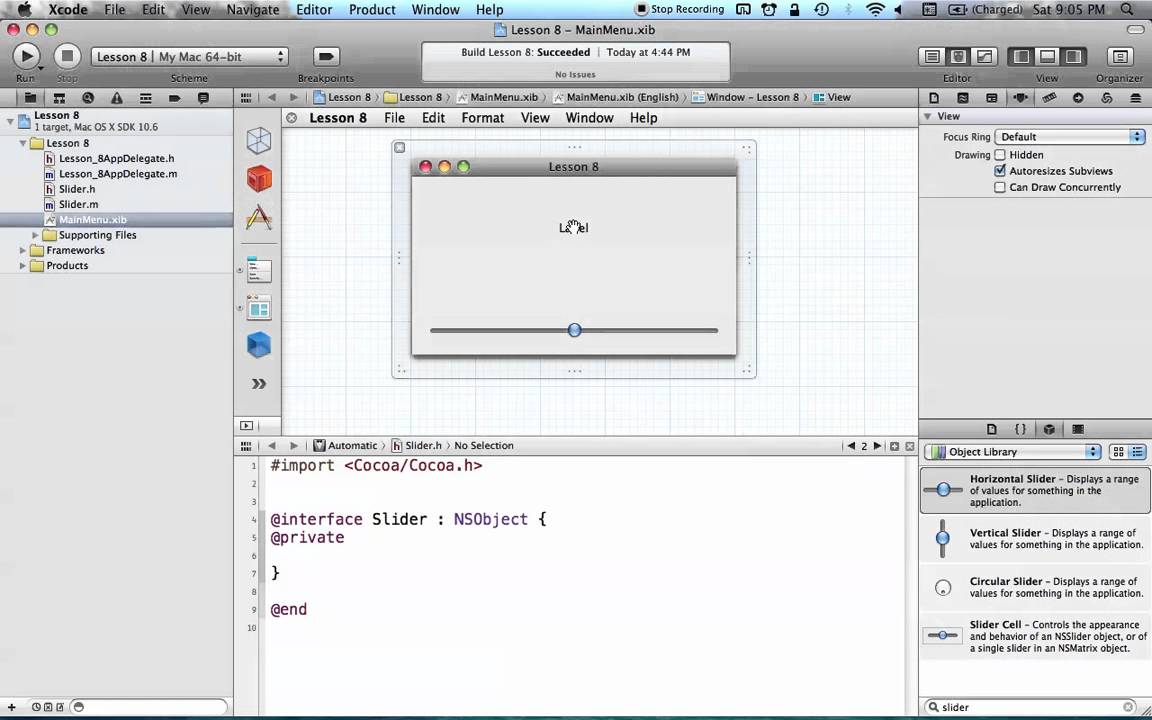The image size is (1152, 720).
Task: Open the Media library filmstrip icon
Action: coord(1078,429)
